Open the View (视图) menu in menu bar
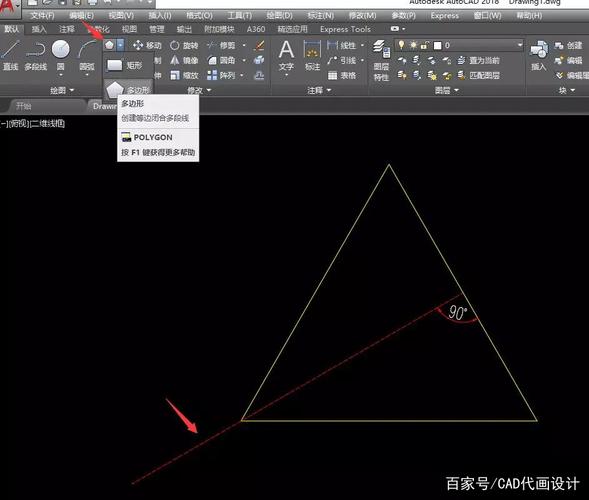The height and width of the screenshot is (500, 589). point(121,16)
